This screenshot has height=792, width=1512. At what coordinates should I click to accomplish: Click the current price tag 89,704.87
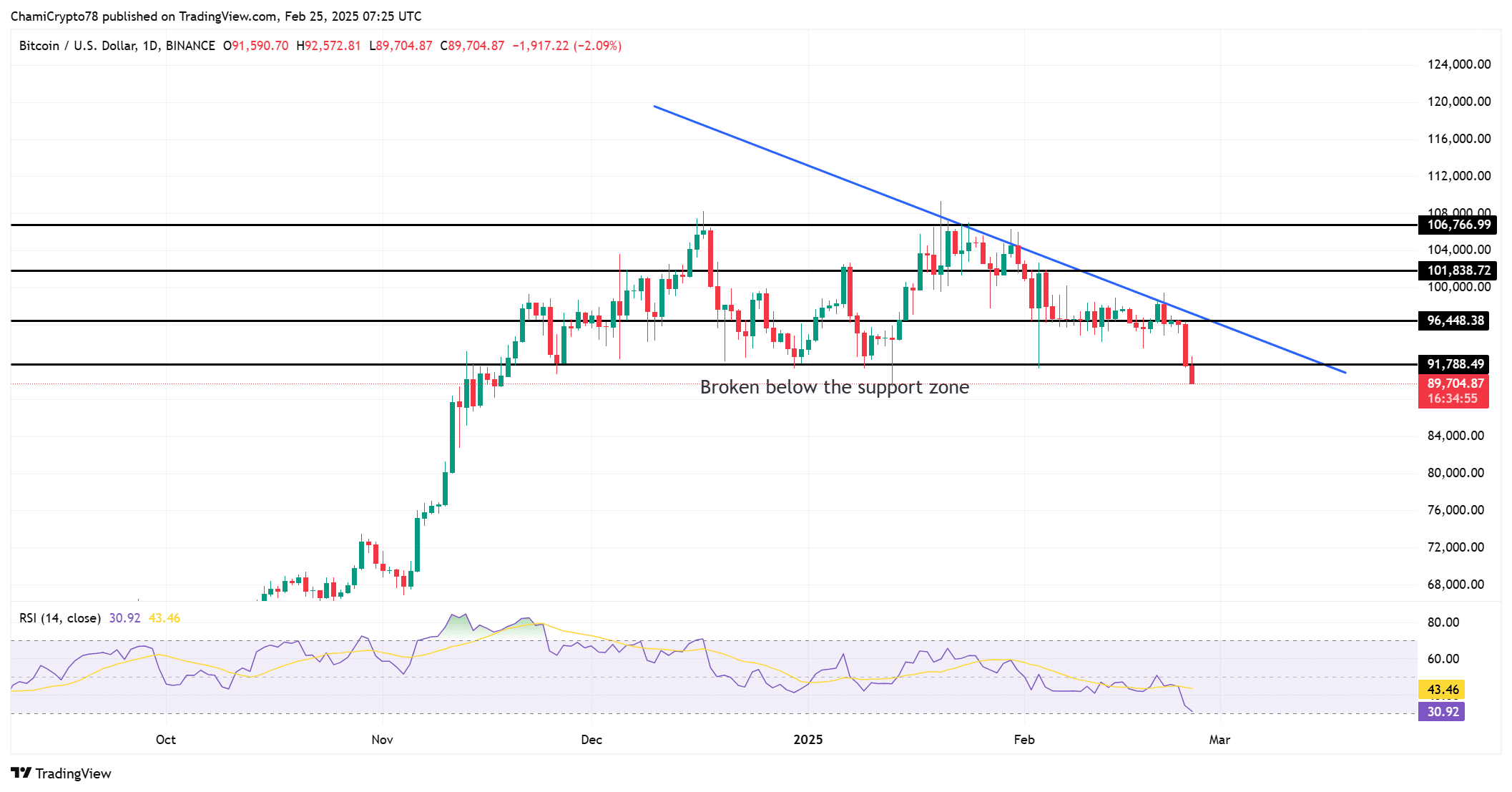[x=1454, y=383]
